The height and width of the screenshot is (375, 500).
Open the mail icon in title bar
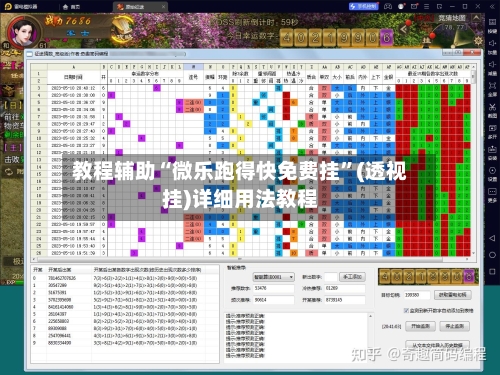[414, 6]
